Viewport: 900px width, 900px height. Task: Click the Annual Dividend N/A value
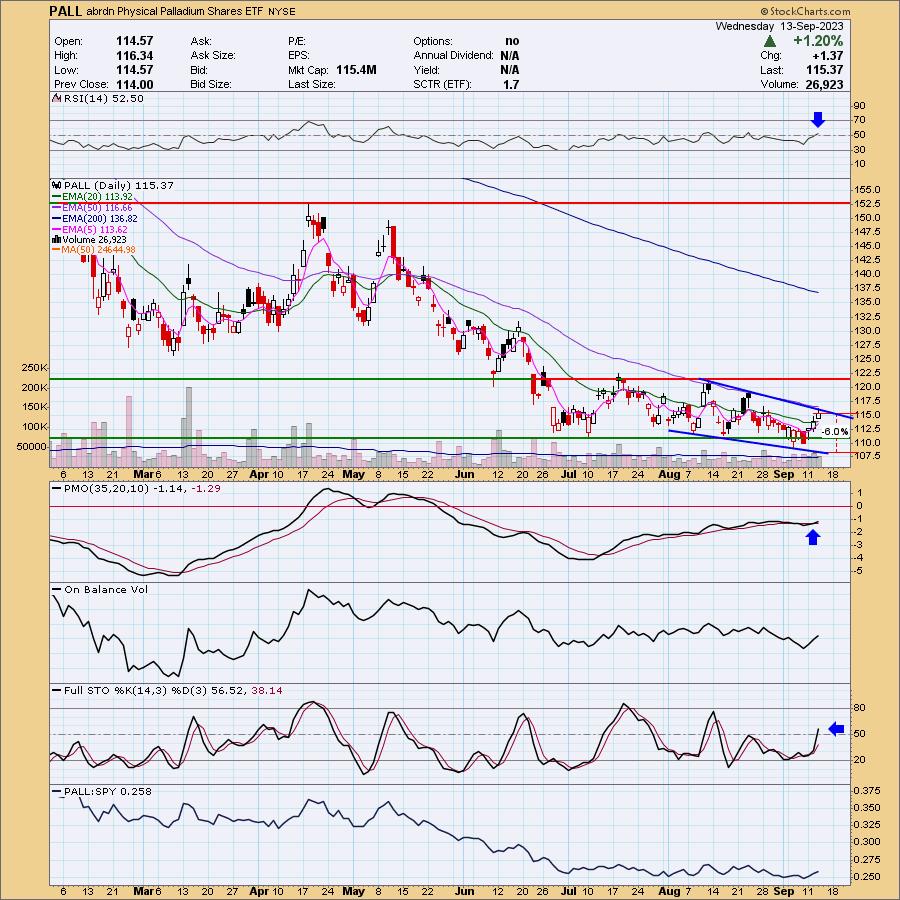(510, 56)
